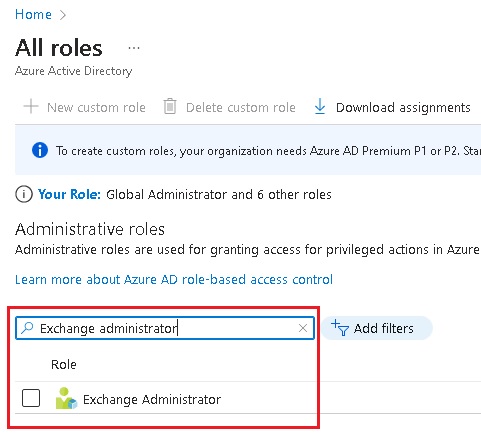Click the Add filters button

tap(377, 328)
